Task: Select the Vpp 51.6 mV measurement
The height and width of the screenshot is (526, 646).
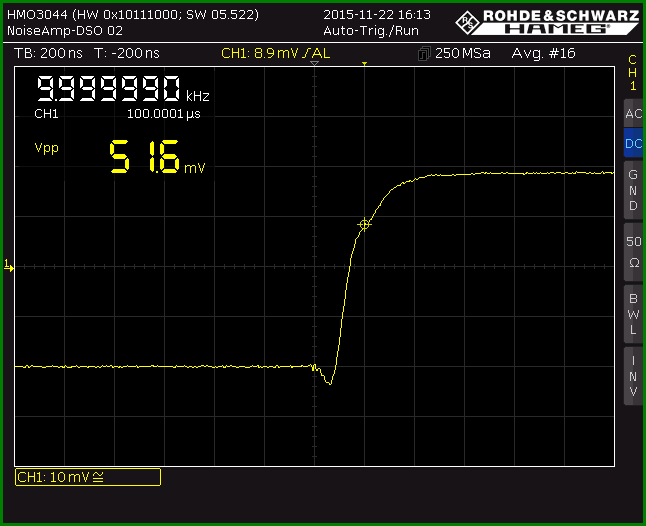Action: [x=119, y=157]
